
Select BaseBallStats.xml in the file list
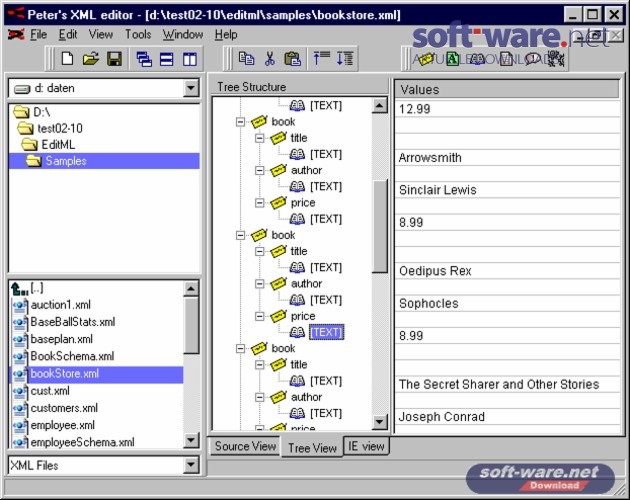pos(73,322)
